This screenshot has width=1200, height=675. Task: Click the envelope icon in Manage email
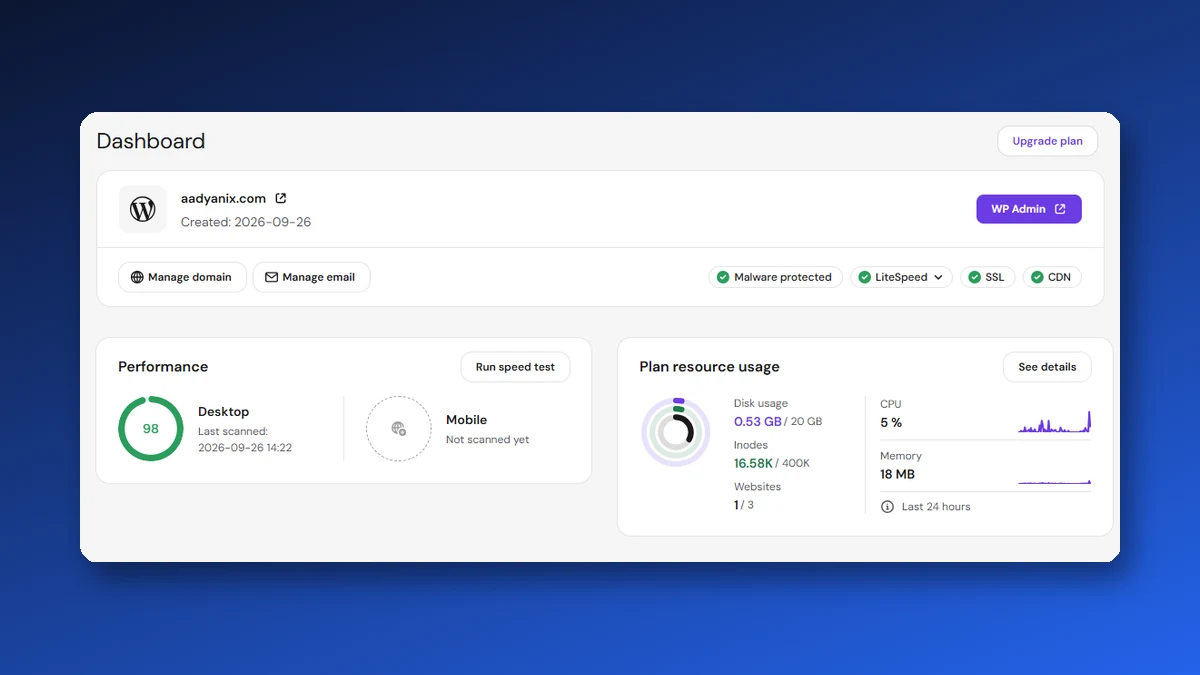(272, 277)
